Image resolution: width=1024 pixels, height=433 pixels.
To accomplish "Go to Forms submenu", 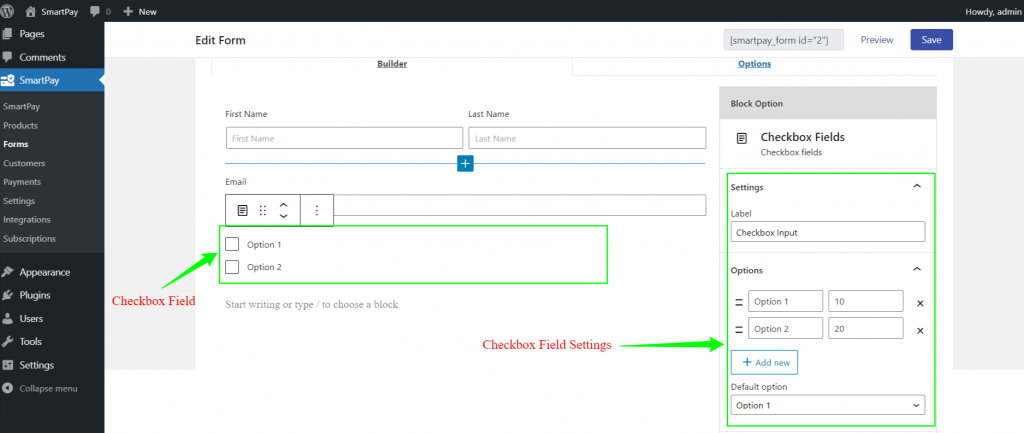I will pyautogui.click(x=16, y=144).
